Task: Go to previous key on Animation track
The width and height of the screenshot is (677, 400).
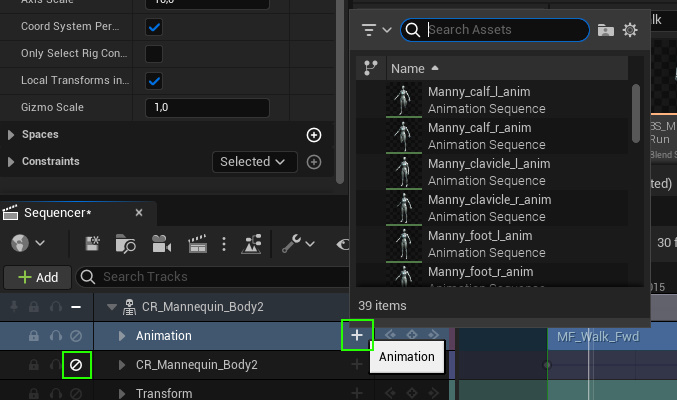Action: (x=390, y=335)
